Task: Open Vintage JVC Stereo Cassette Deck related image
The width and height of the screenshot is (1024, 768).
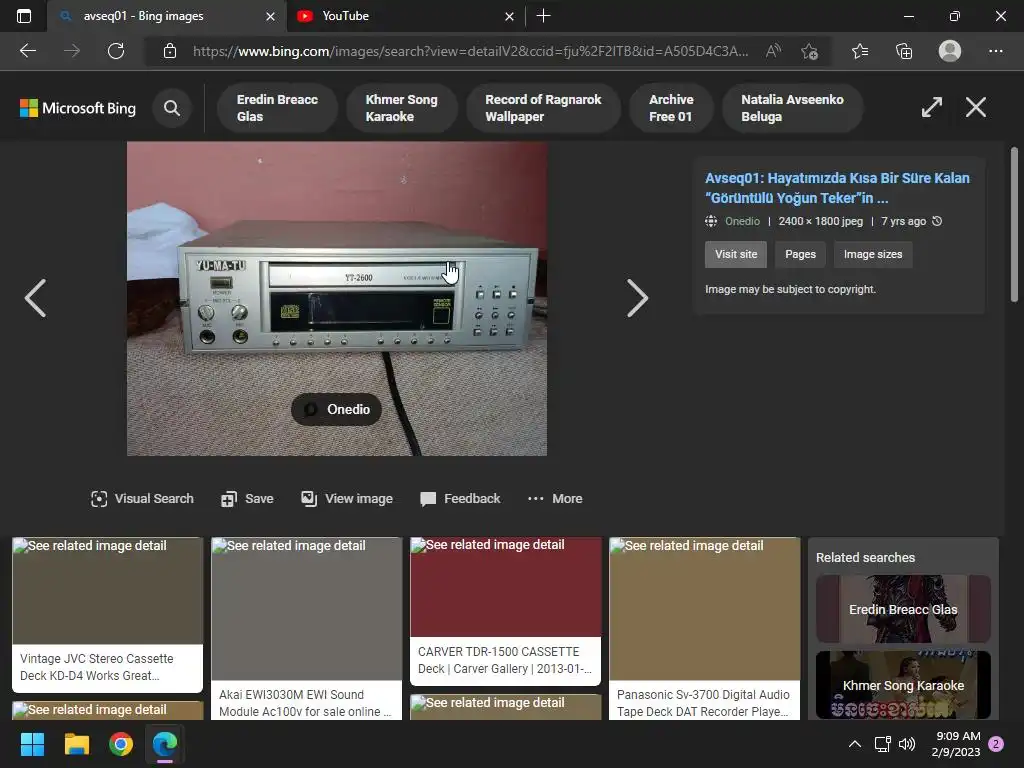Action: 108,615
